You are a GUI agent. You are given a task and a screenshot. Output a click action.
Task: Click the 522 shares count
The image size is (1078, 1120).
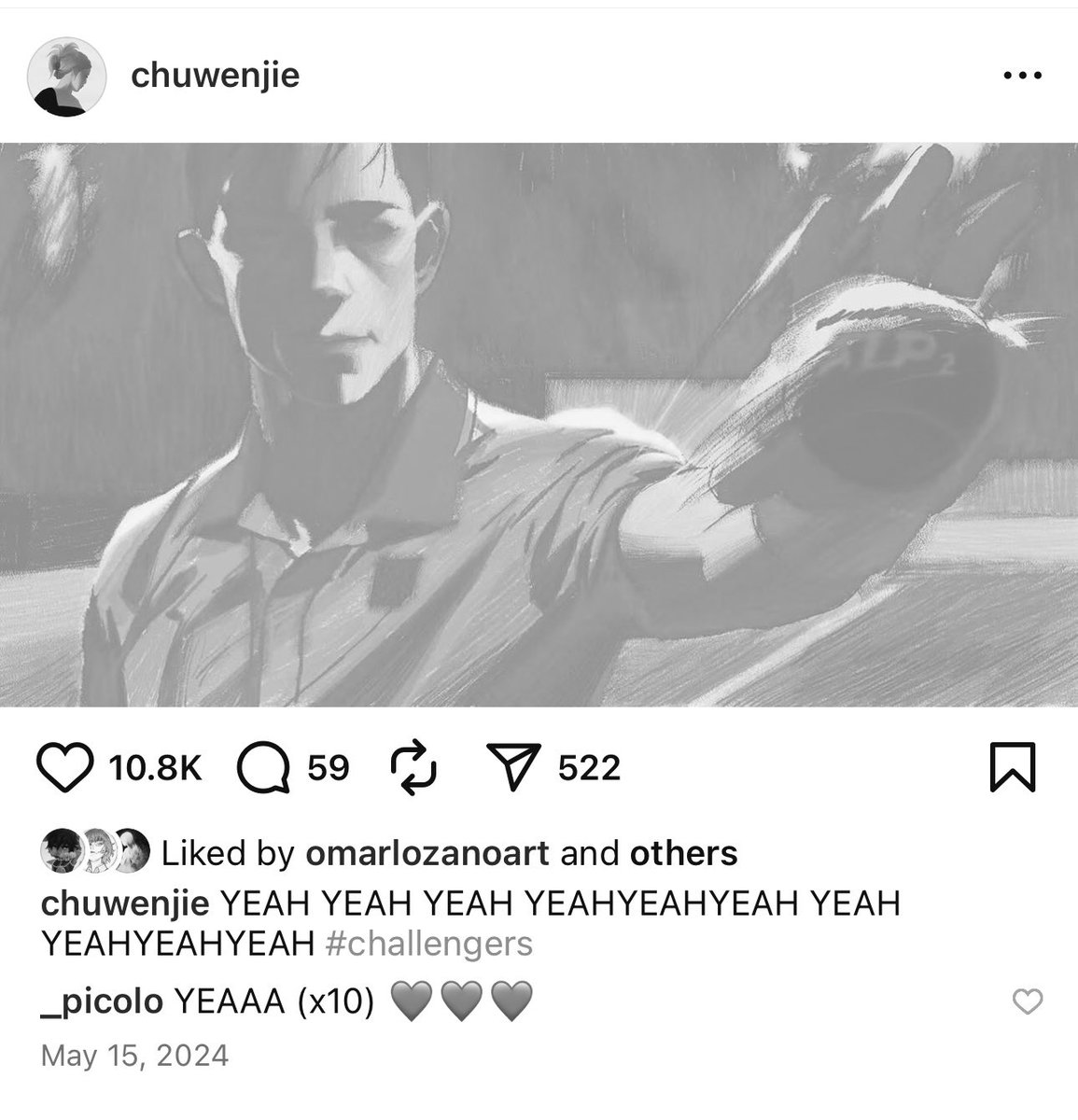(x=589, y=769)
